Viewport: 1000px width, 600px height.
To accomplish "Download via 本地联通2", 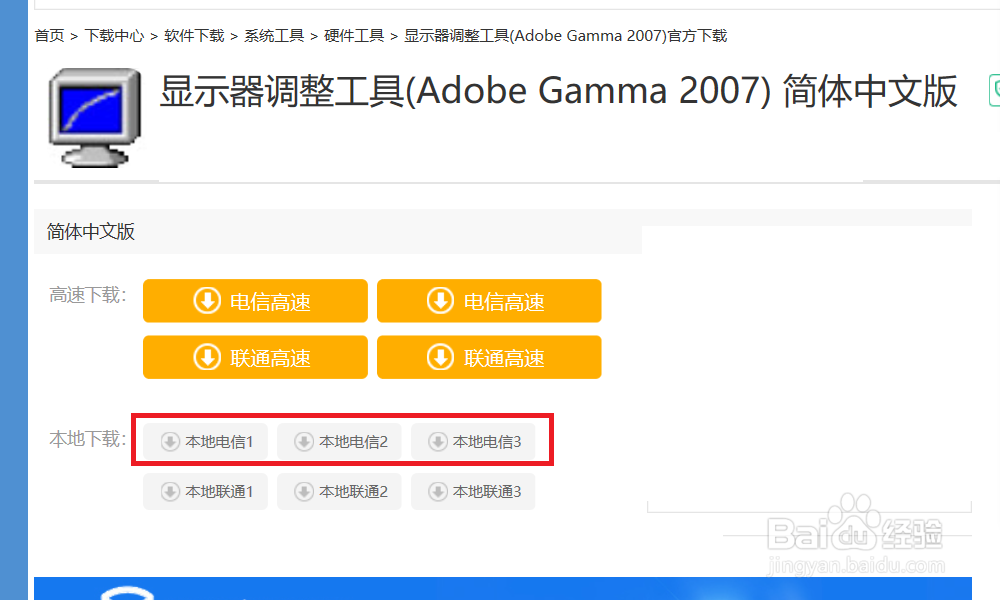I will coord(339,492).
